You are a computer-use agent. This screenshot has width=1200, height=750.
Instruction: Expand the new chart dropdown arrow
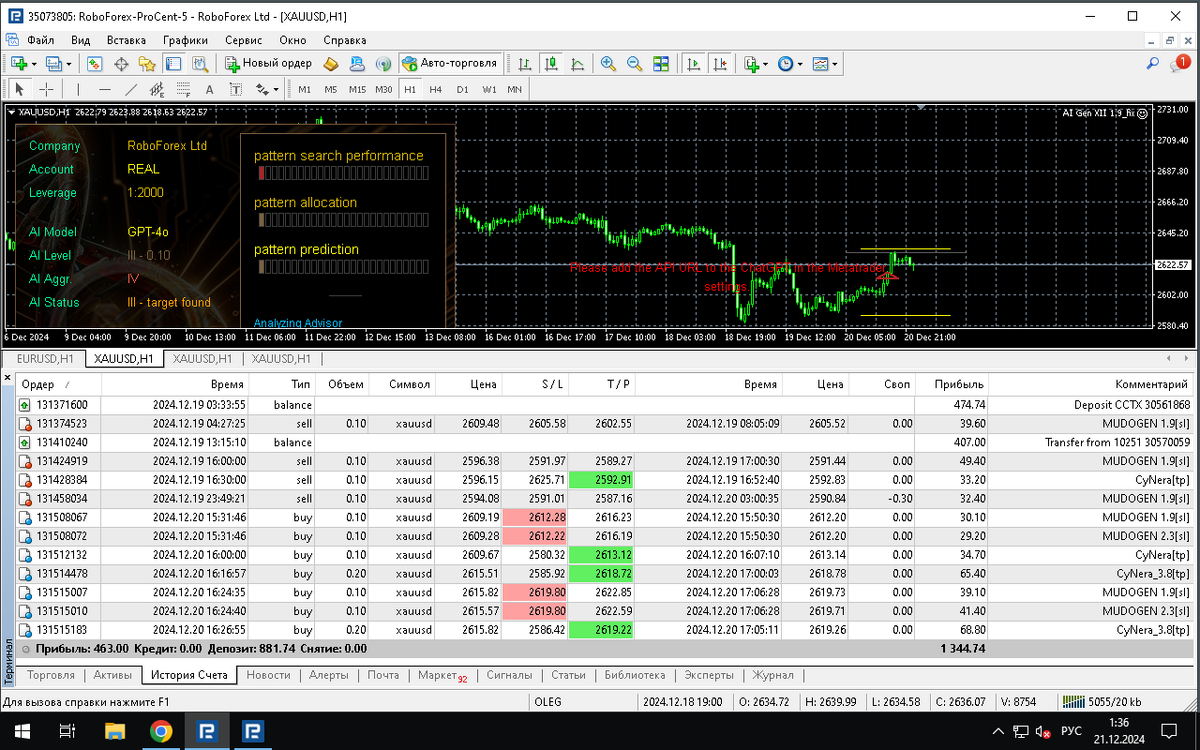pyautogui.click(x=34, y=63)
